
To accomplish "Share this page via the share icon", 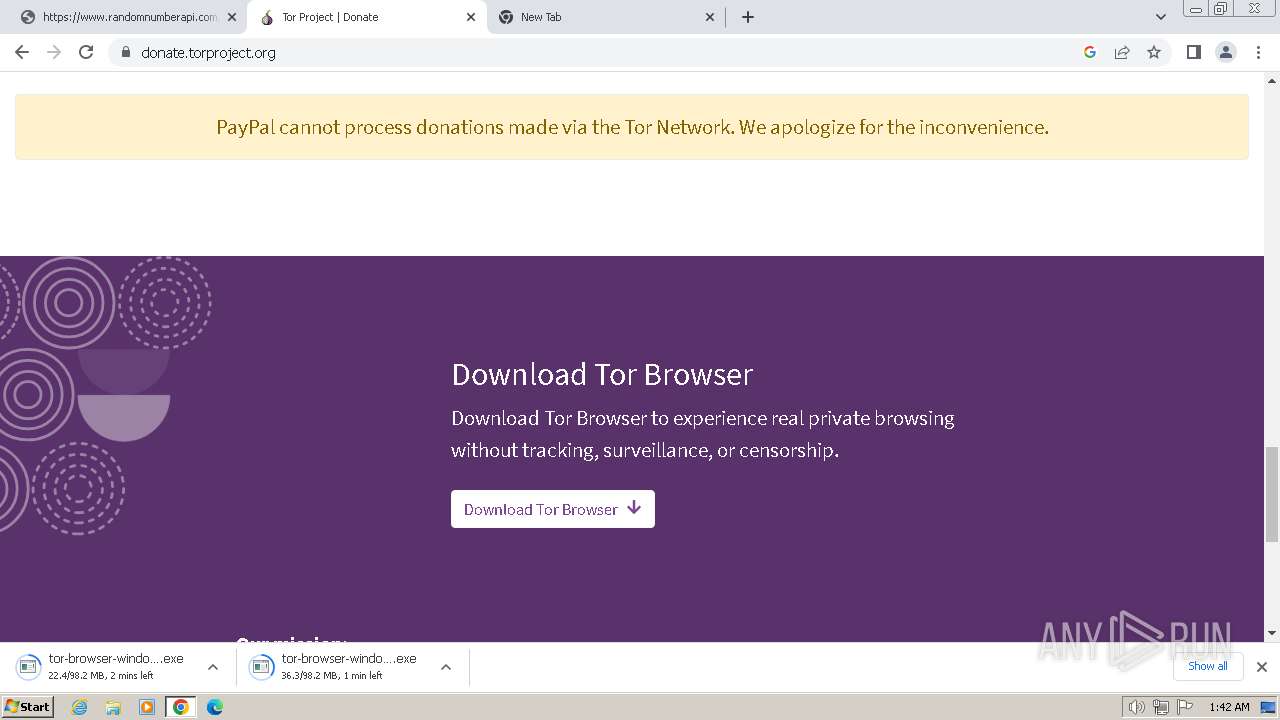I will (x=1122, y=52).
